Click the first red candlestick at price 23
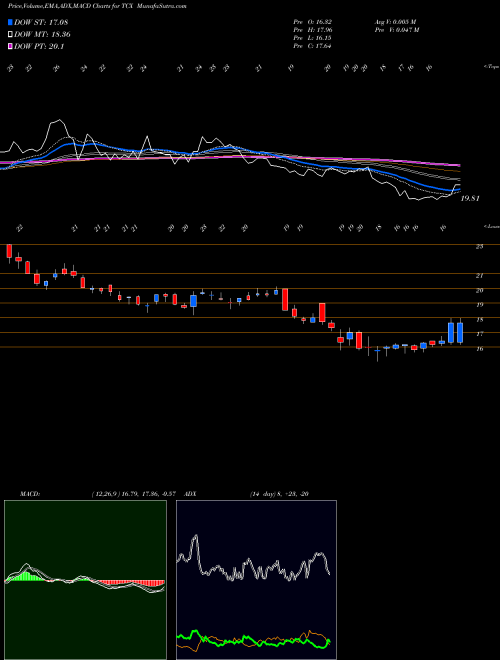The height and width of the screenshot is (660, 500). (9, 251)
